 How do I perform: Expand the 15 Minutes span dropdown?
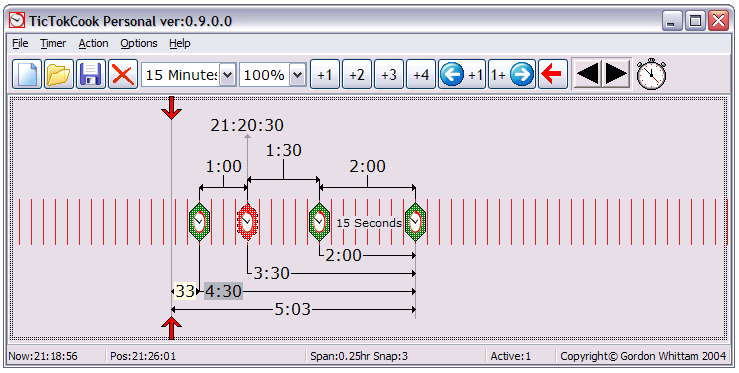click(x=228, y=75)
